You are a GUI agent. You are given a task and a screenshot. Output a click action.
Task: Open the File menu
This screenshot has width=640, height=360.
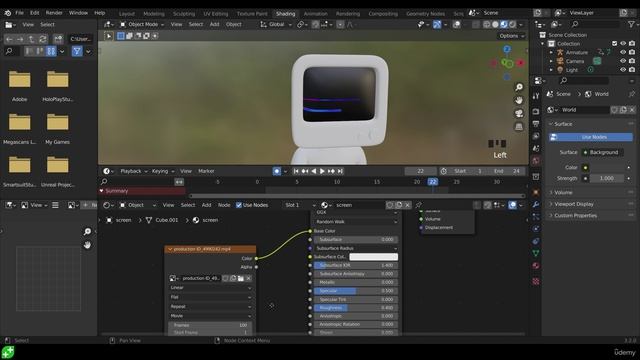pos(19,13)
